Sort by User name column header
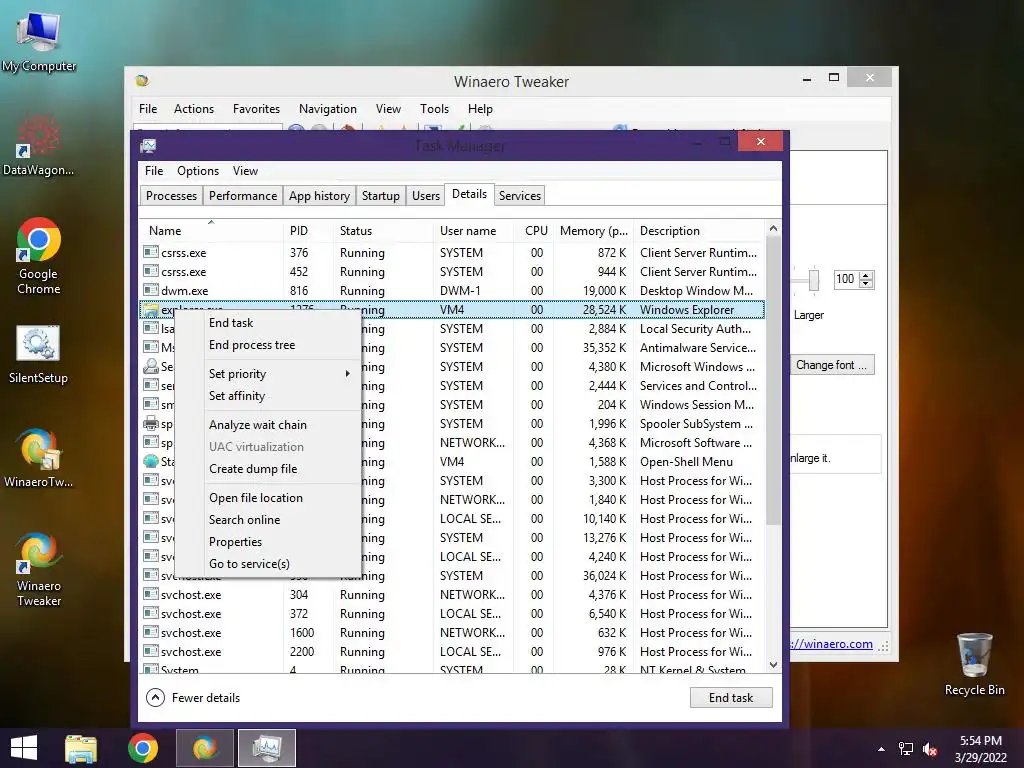 (473, 231)
